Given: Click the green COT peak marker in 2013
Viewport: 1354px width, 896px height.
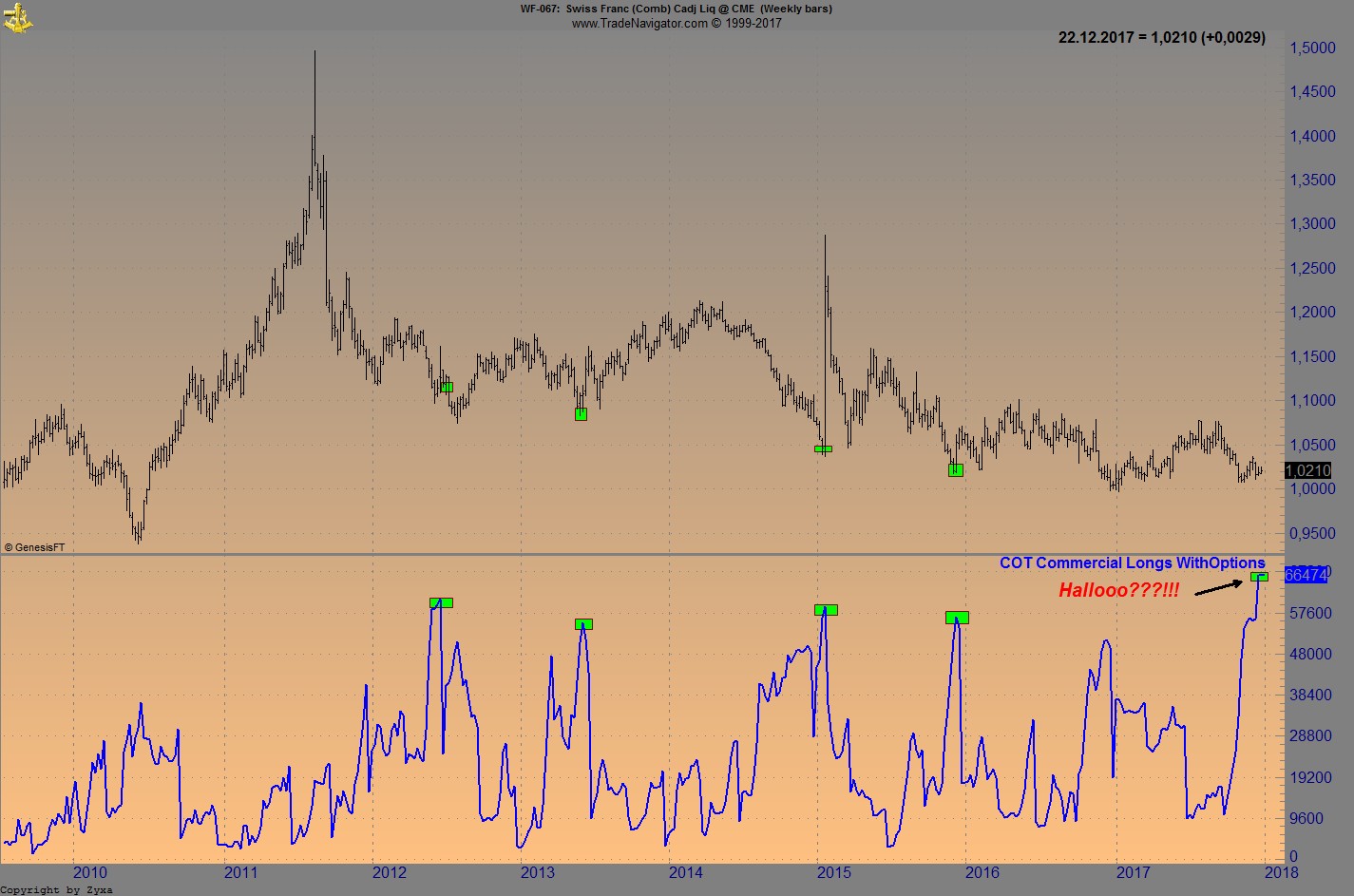Looking at the screenshot, I should pyautogui.click(x=583, y=624).
